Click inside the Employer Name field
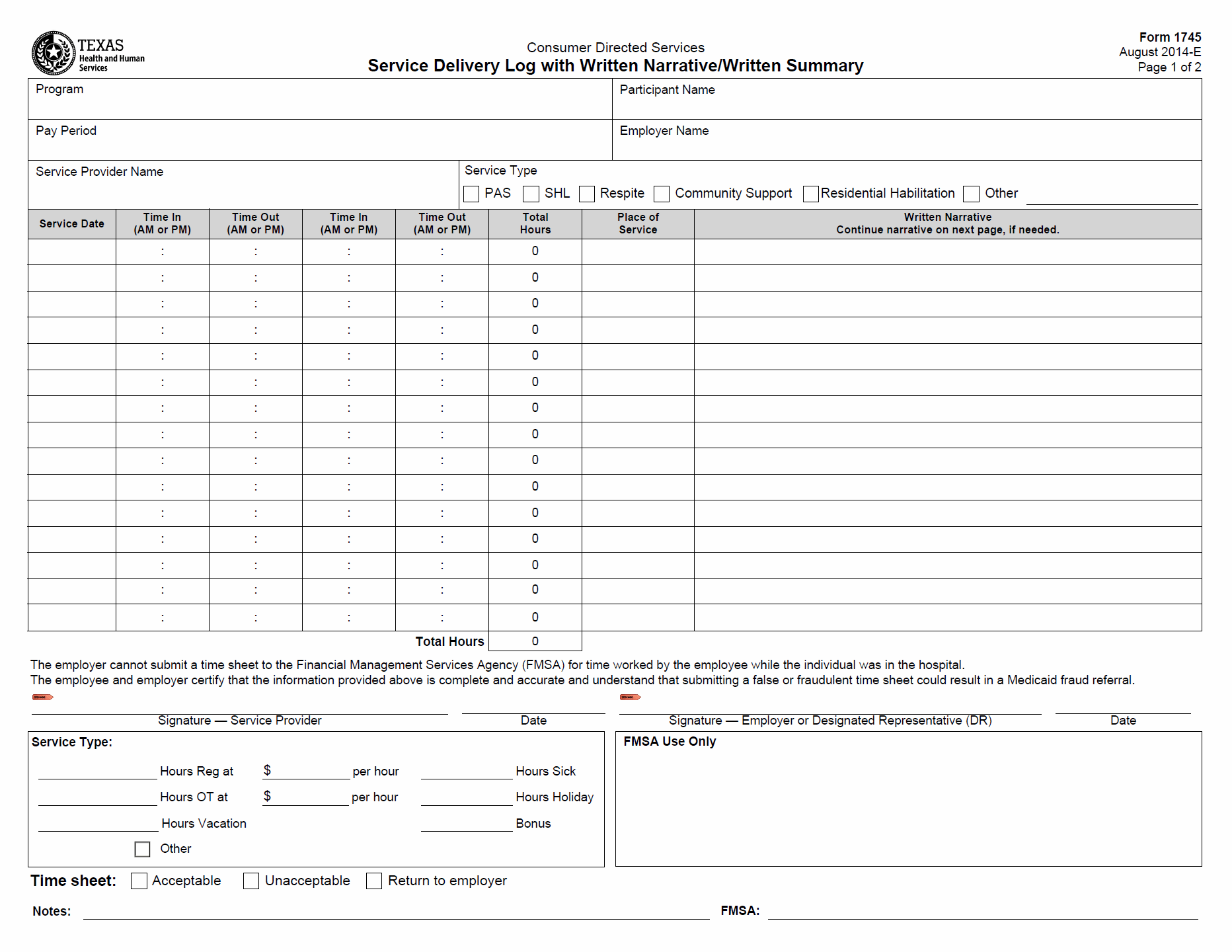The image size is (1232, 952). 905,145
